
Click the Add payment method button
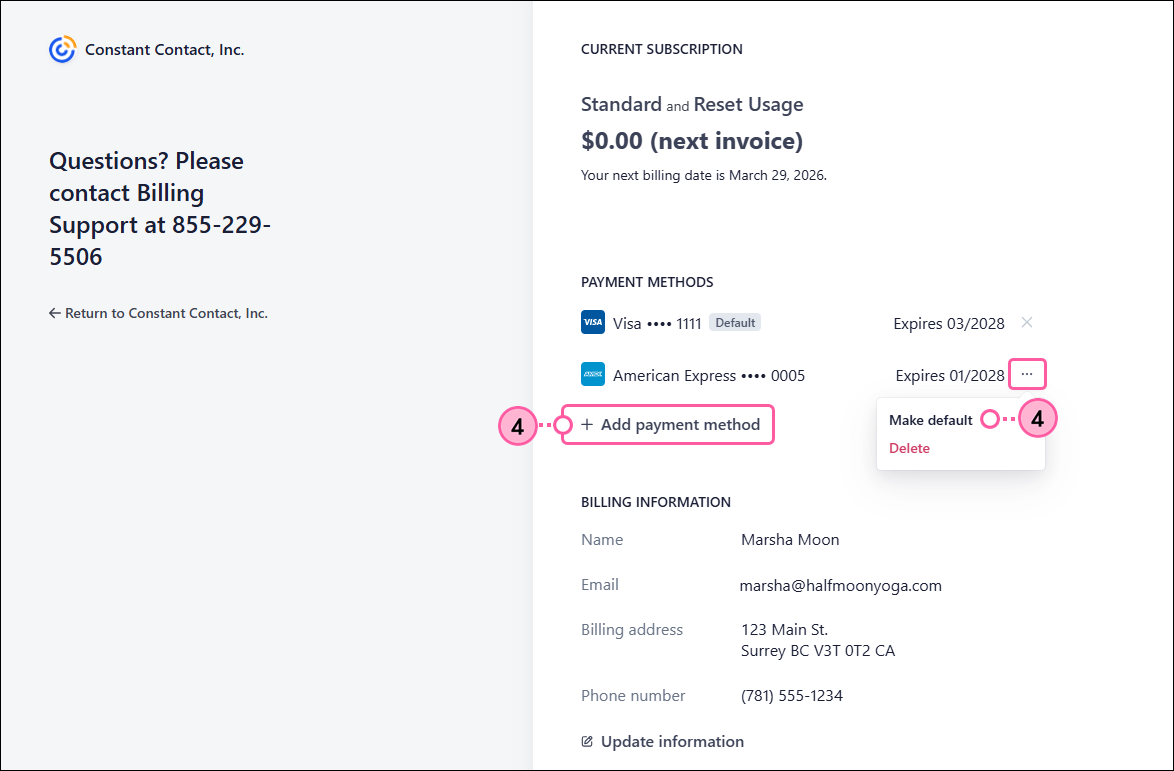pyautogui.click(x=668, y=425)
